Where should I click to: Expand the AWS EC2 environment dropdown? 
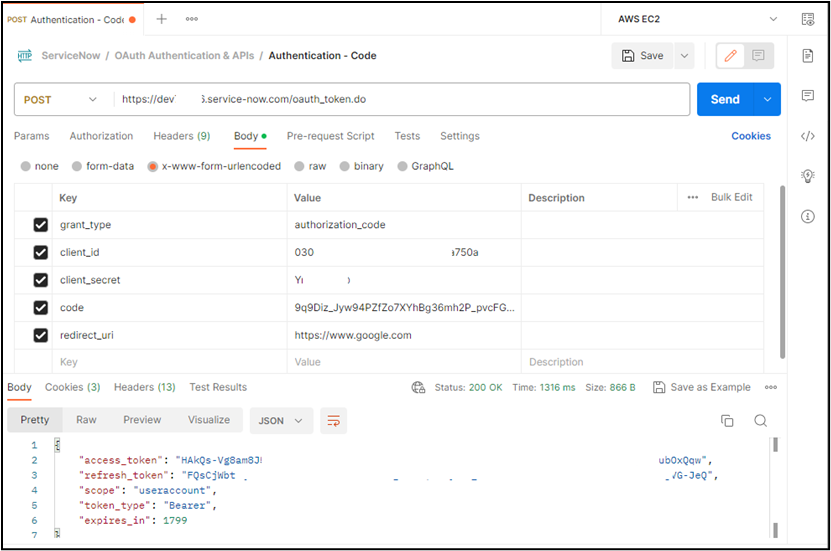[x=773, y=19]
